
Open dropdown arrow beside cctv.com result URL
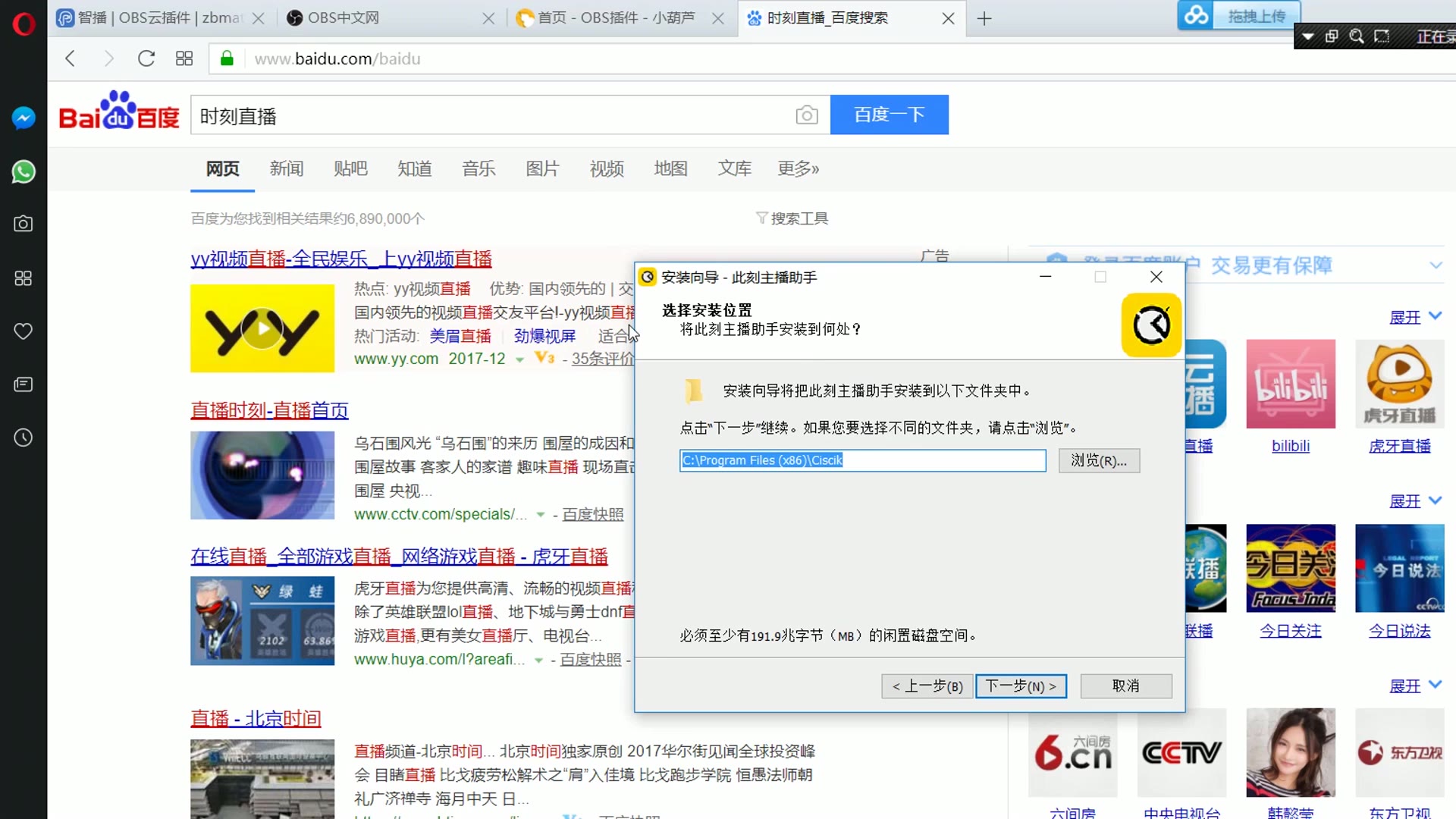[541, 515]
